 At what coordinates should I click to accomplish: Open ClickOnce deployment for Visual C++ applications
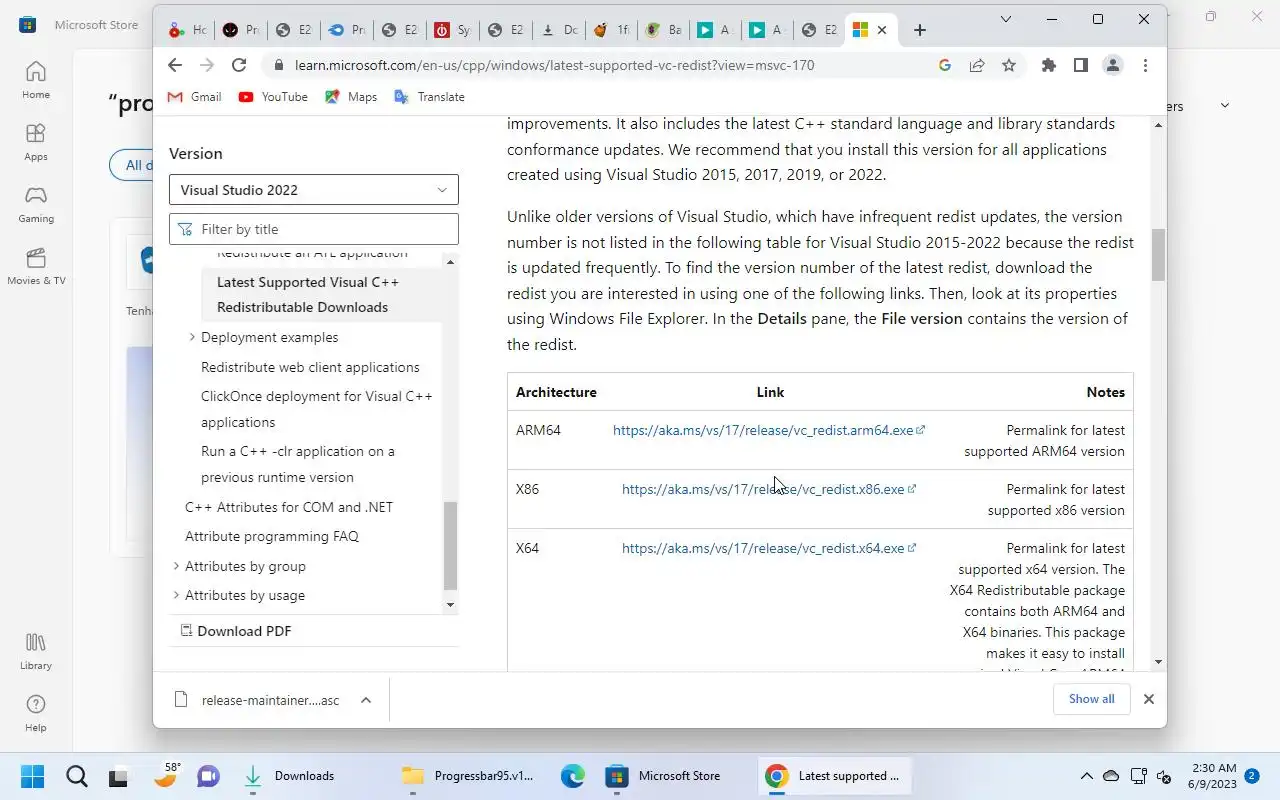(x=317, y=409)
